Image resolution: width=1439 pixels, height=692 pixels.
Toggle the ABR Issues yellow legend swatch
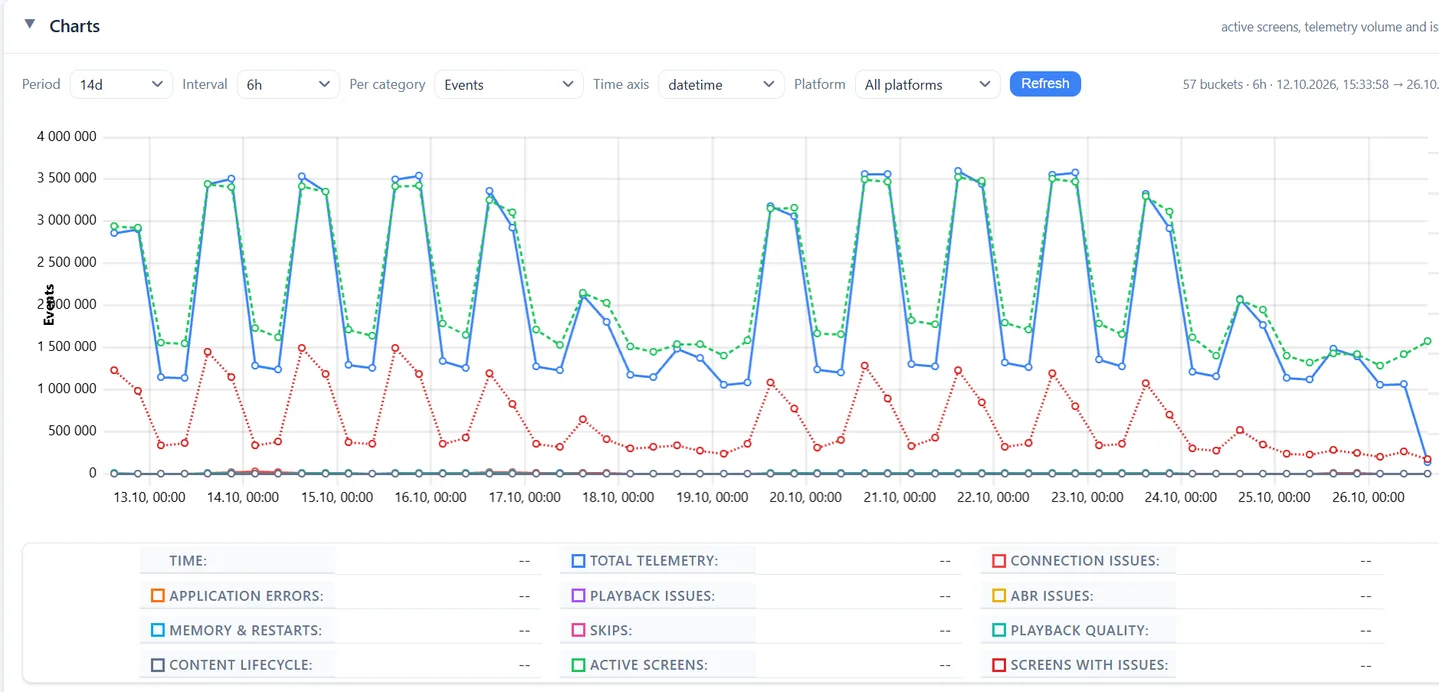(x=998, y=596)
